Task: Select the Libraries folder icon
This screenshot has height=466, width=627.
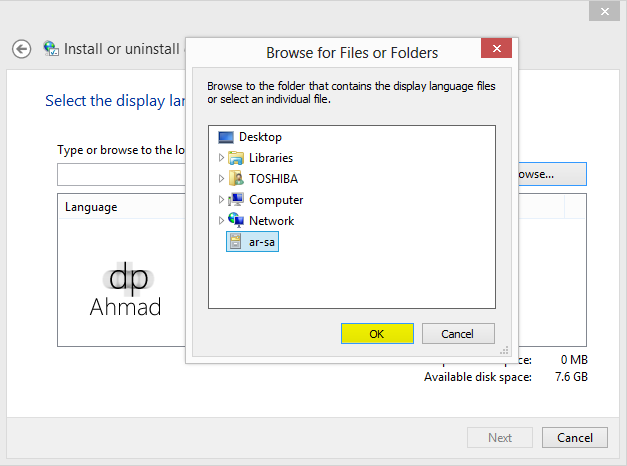Action: 236,158
